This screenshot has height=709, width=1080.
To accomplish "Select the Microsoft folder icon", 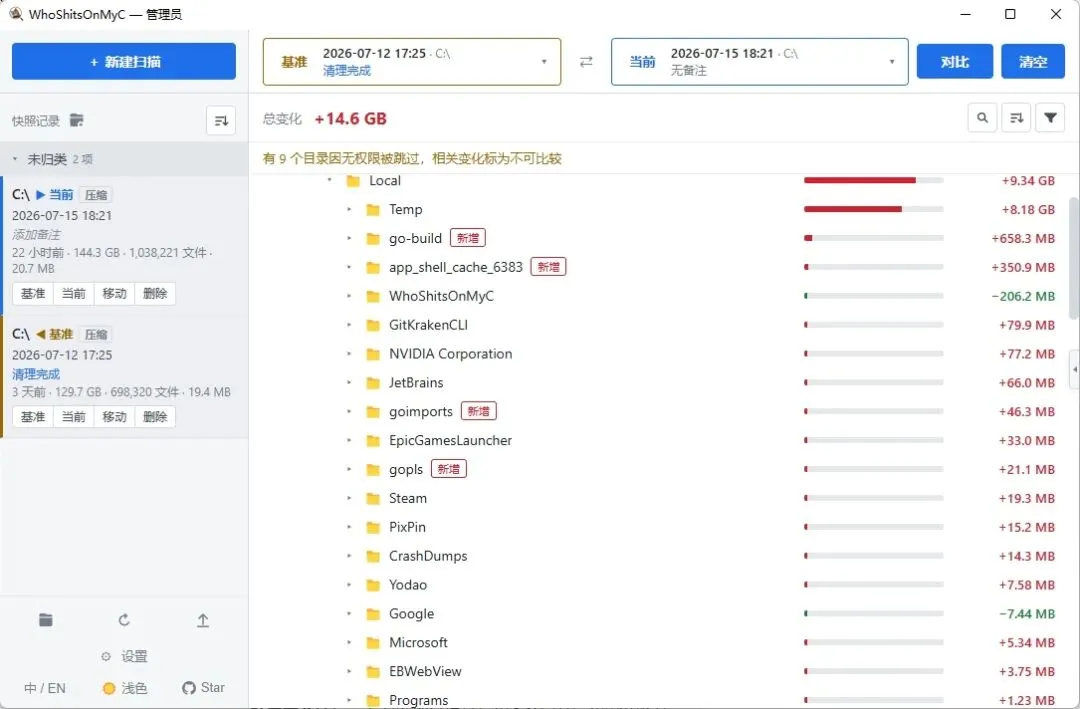I will (x=373, y=644).
